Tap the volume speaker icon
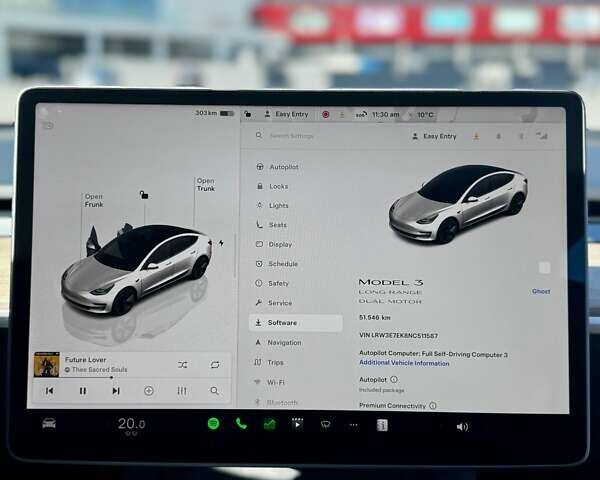This screenshot has height=480, width=600. [462, 426]
